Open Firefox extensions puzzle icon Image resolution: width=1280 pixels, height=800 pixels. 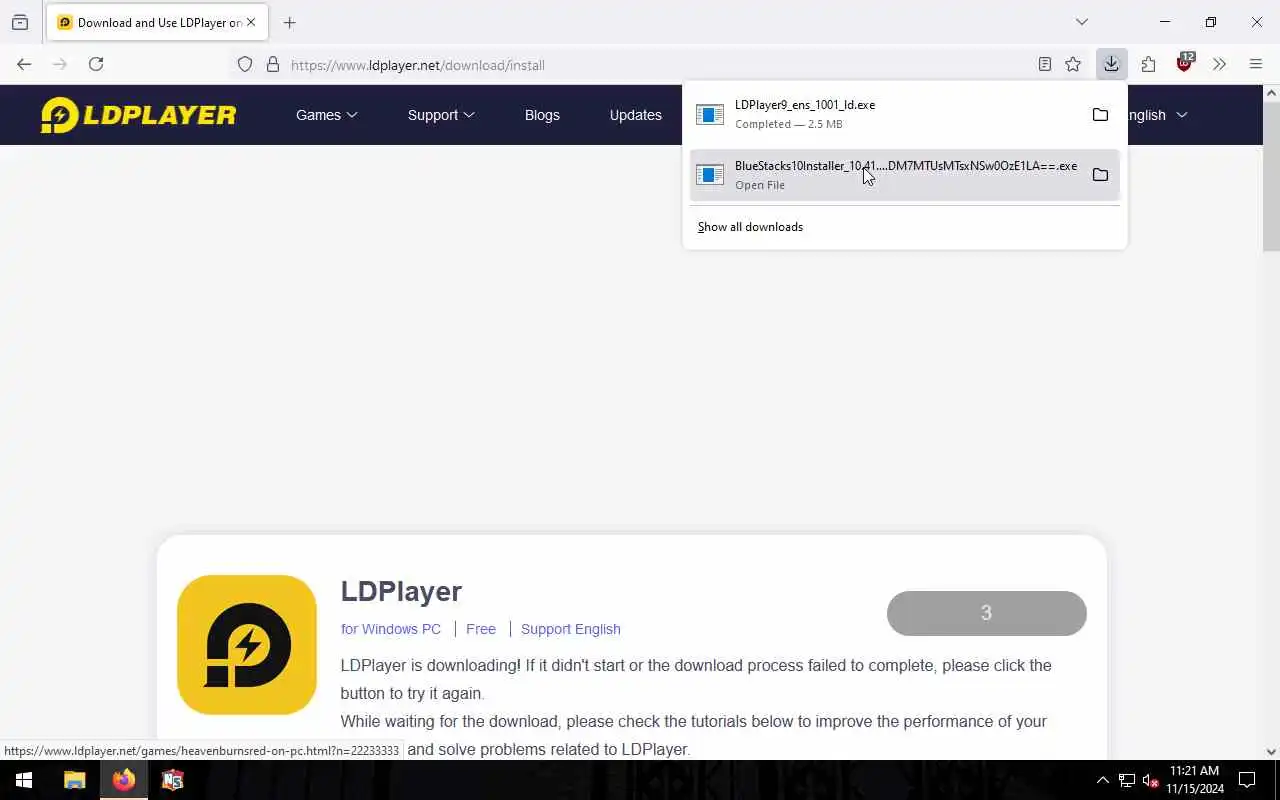[x=1148, y=64]
